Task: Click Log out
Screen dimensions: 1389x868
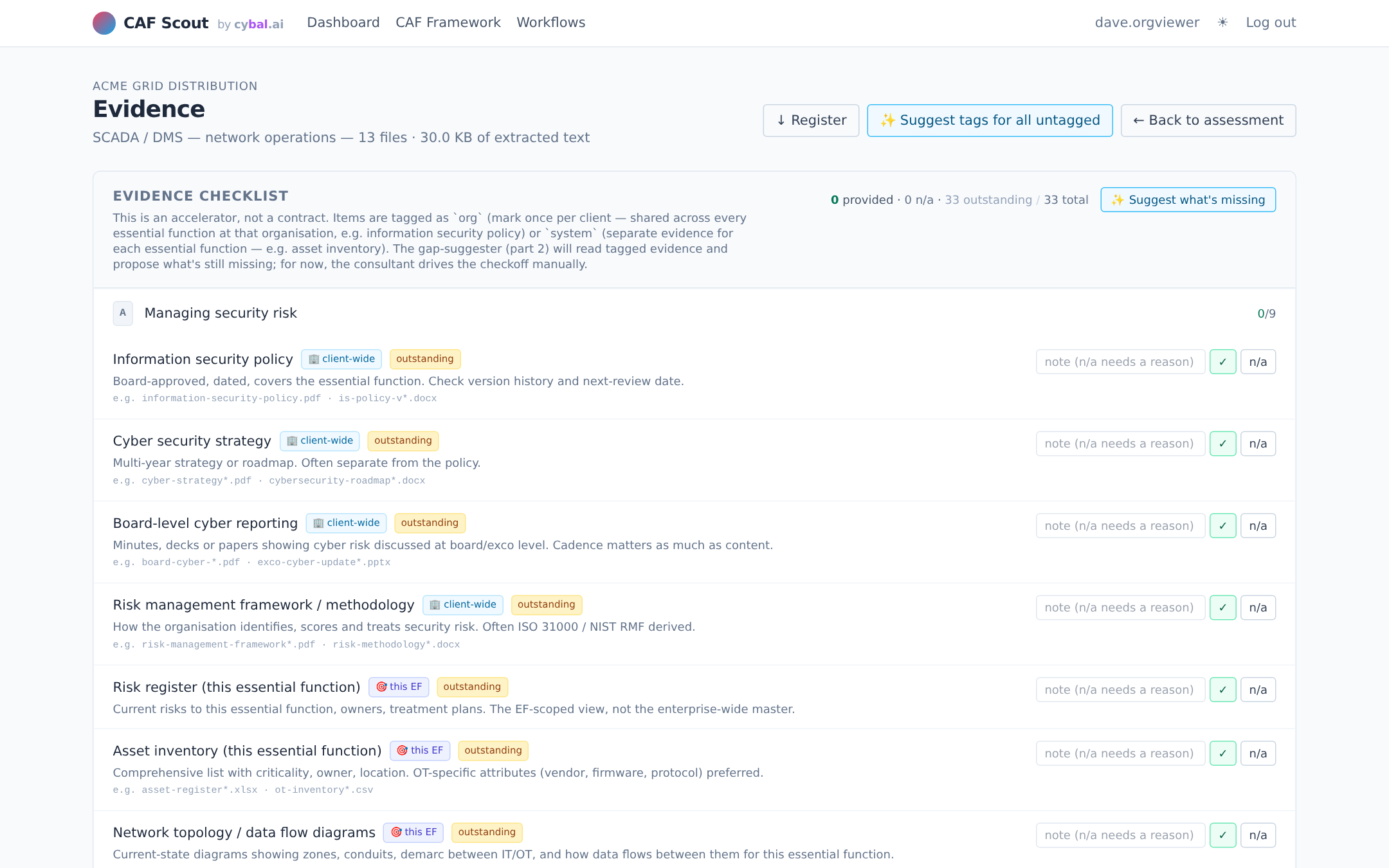Action: click(x=1271, y=23)
